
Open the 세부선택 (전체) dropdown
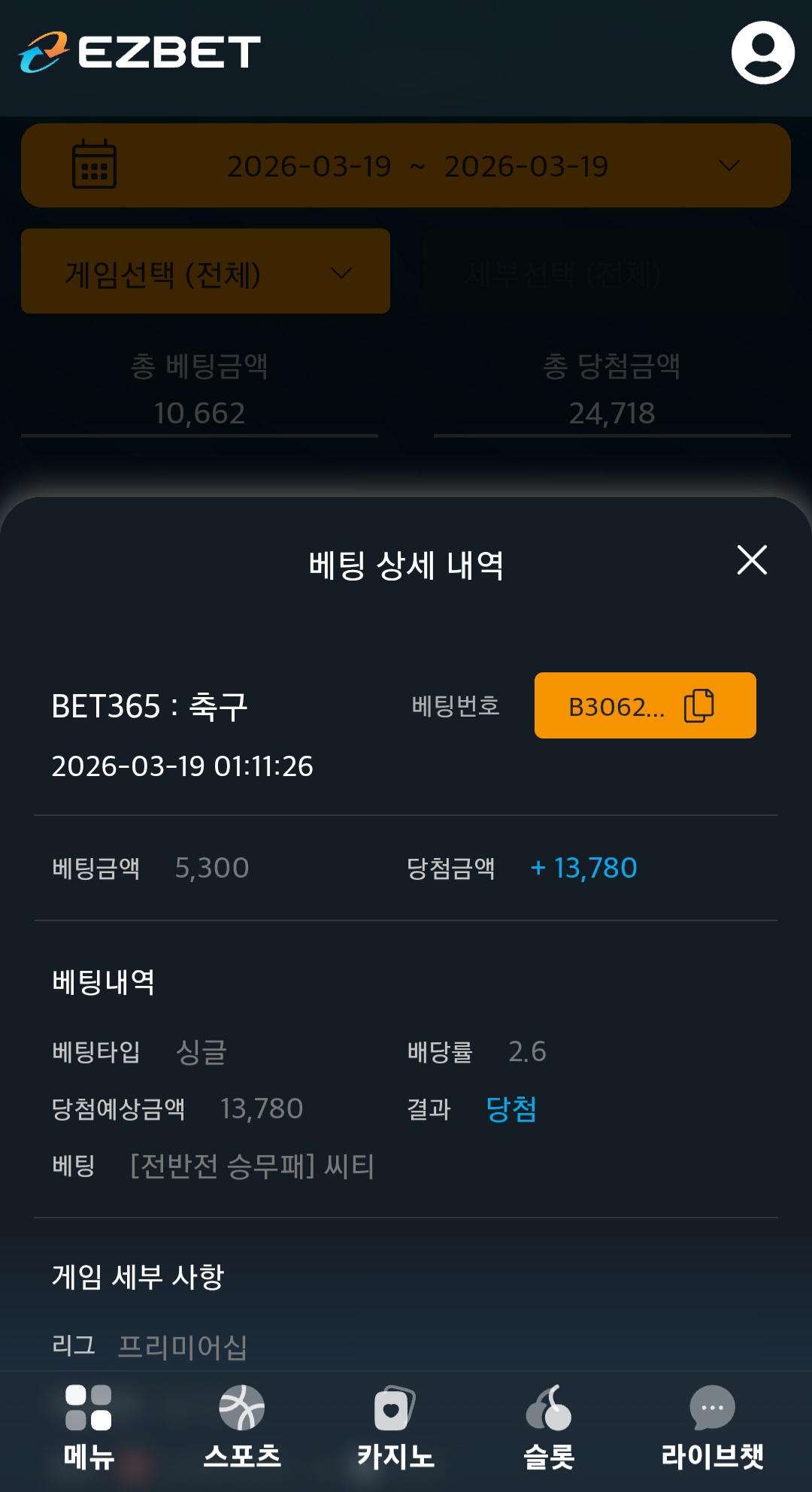pos(605,271)
